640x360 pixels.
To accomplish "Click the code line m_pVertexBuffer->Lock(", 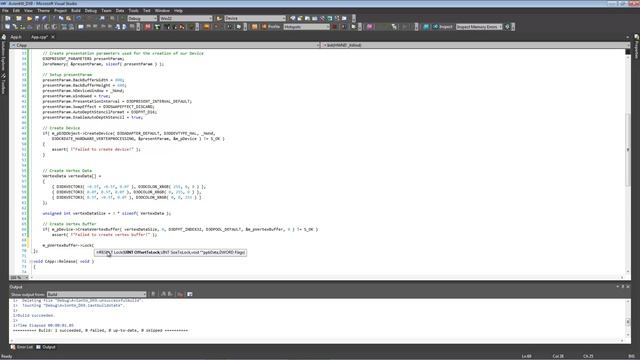I will pyautogui.click(x=68, y=245).
